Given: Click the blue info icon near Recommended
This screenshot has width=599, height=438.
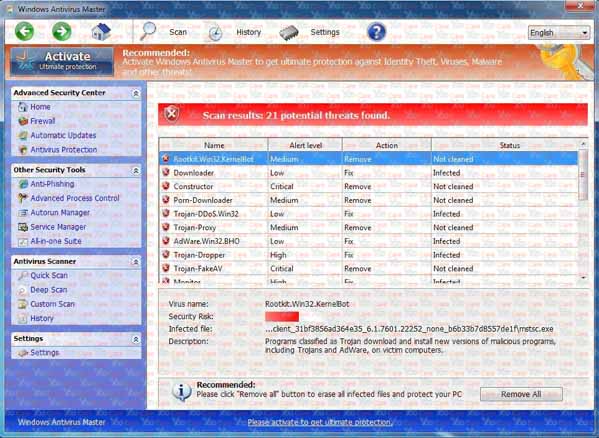Looking at the screenshot, I should 182,391.
